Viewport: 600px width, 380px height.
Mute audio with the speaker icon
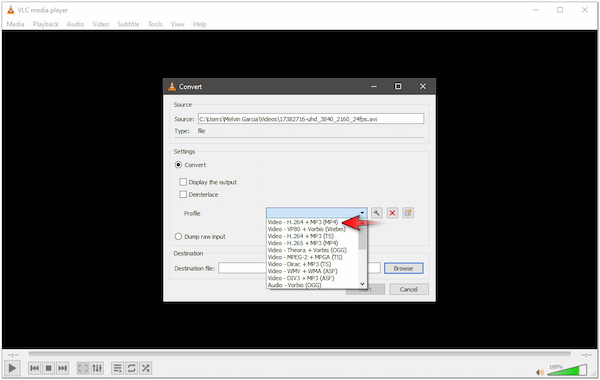click(540, 372)
